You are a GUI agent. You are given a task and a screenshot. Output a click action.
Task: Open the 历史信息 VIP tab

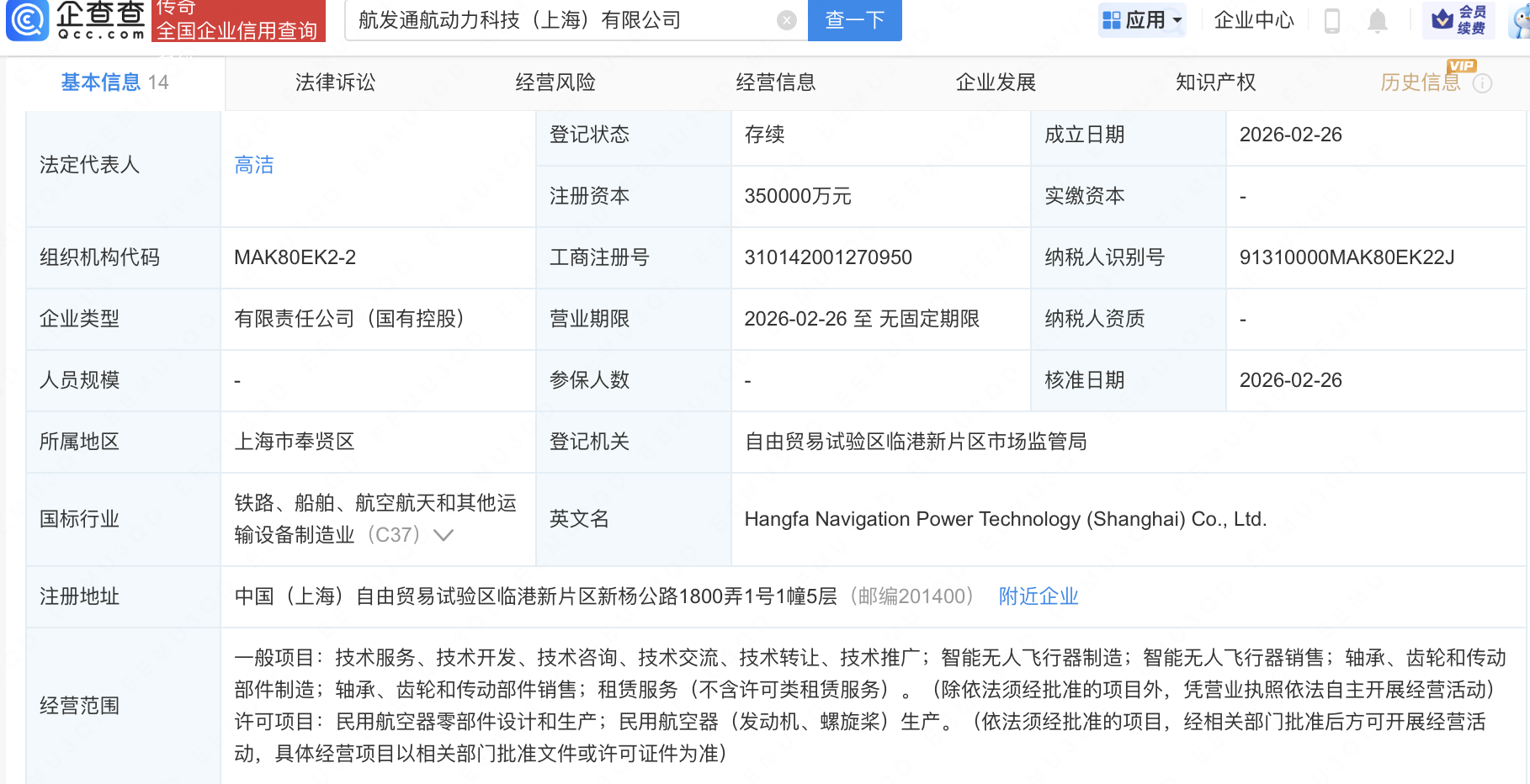pos(1420,82)
